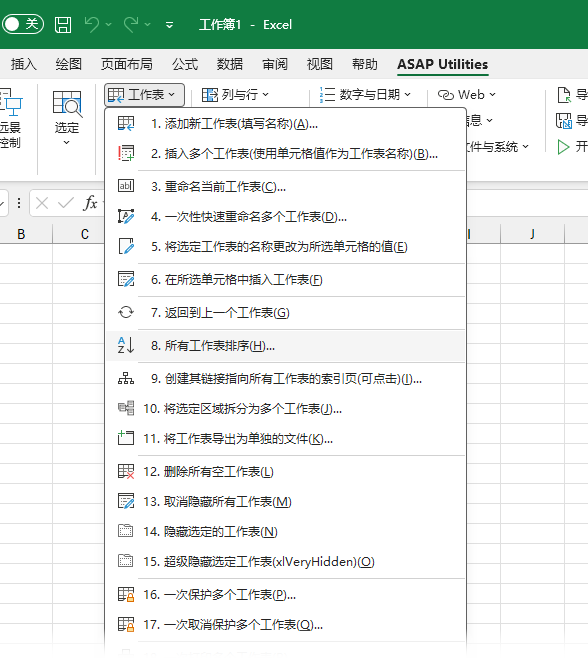Image resolution: width=588 pixels, height=659 pixels.
Task: Open the Redo history dropdown arrow
Action: (148, 25)
